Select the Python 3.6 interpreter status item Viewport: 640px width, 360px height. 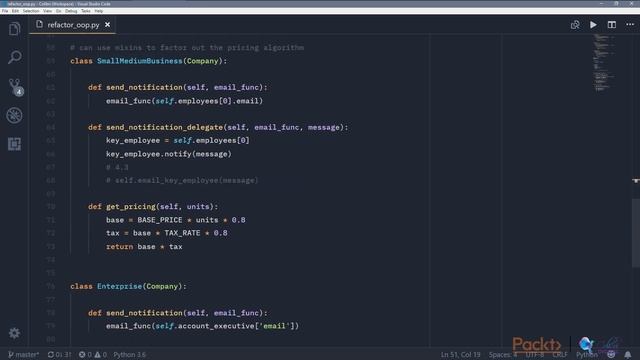click(129, 355)
